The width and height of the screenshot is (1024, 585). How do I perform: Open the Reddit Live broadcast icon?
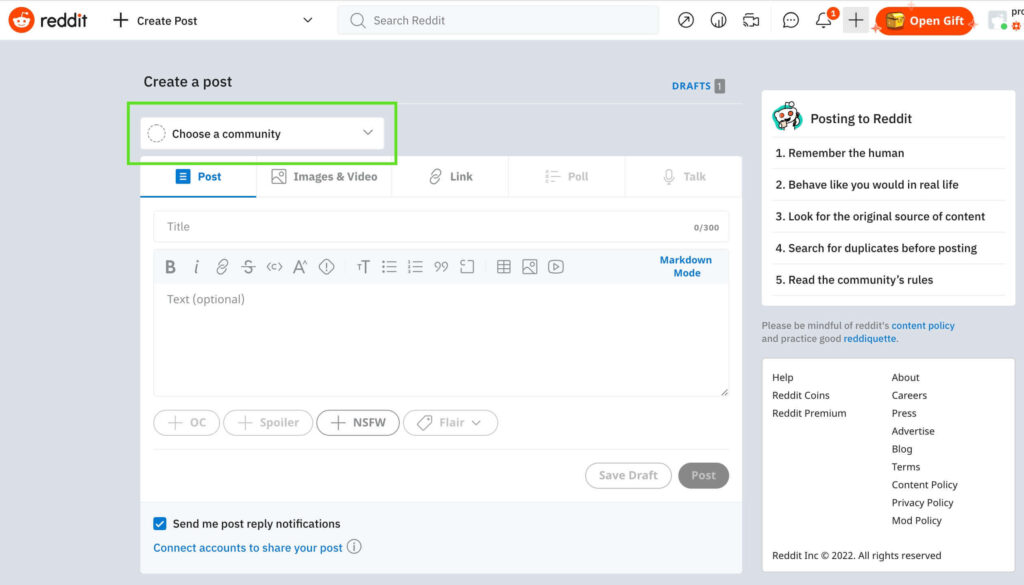[x=751, y=20]
